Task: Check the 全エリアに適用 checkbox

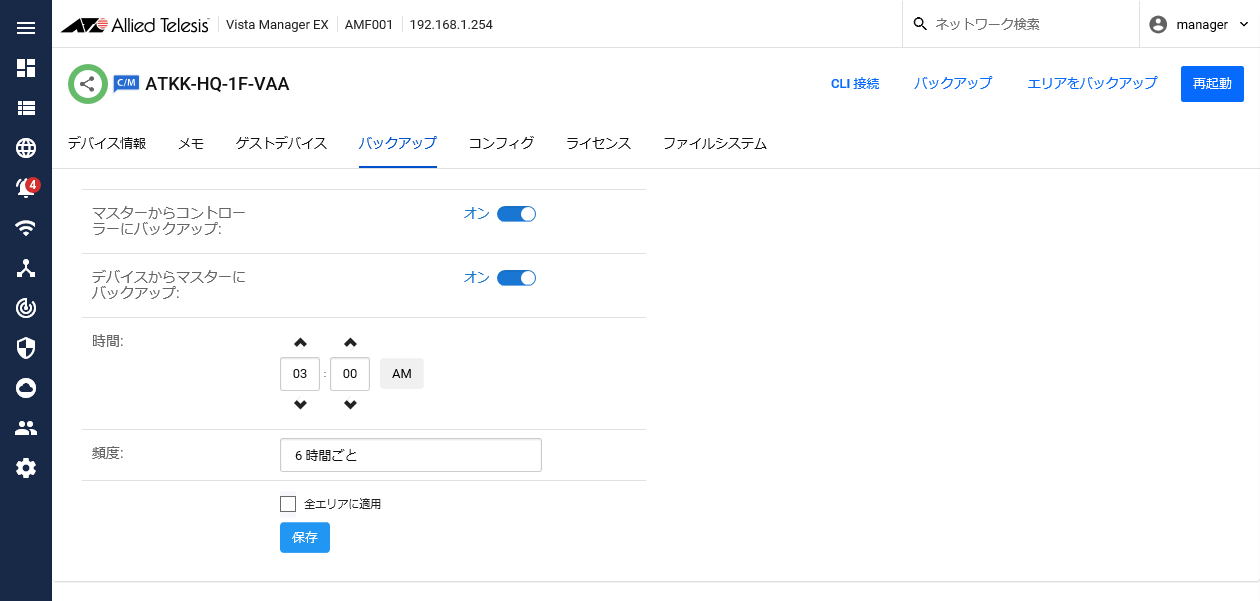Action: (x=288, y=504)
